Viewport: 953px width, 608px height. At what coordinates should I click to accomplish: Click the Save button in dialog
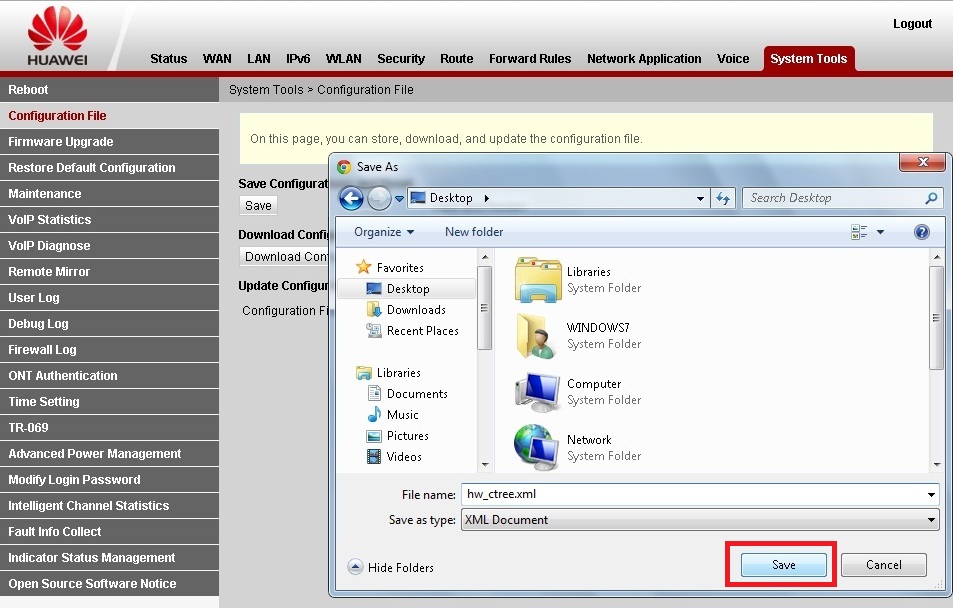pyautogui.click(x=783, y=565)
